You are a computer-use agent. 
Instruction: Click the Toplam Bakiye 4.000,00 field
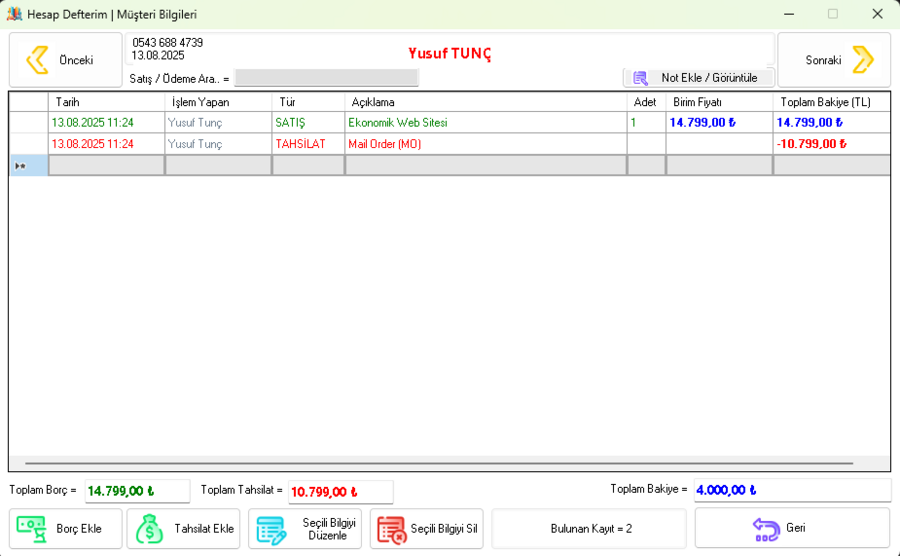[792, 490]
